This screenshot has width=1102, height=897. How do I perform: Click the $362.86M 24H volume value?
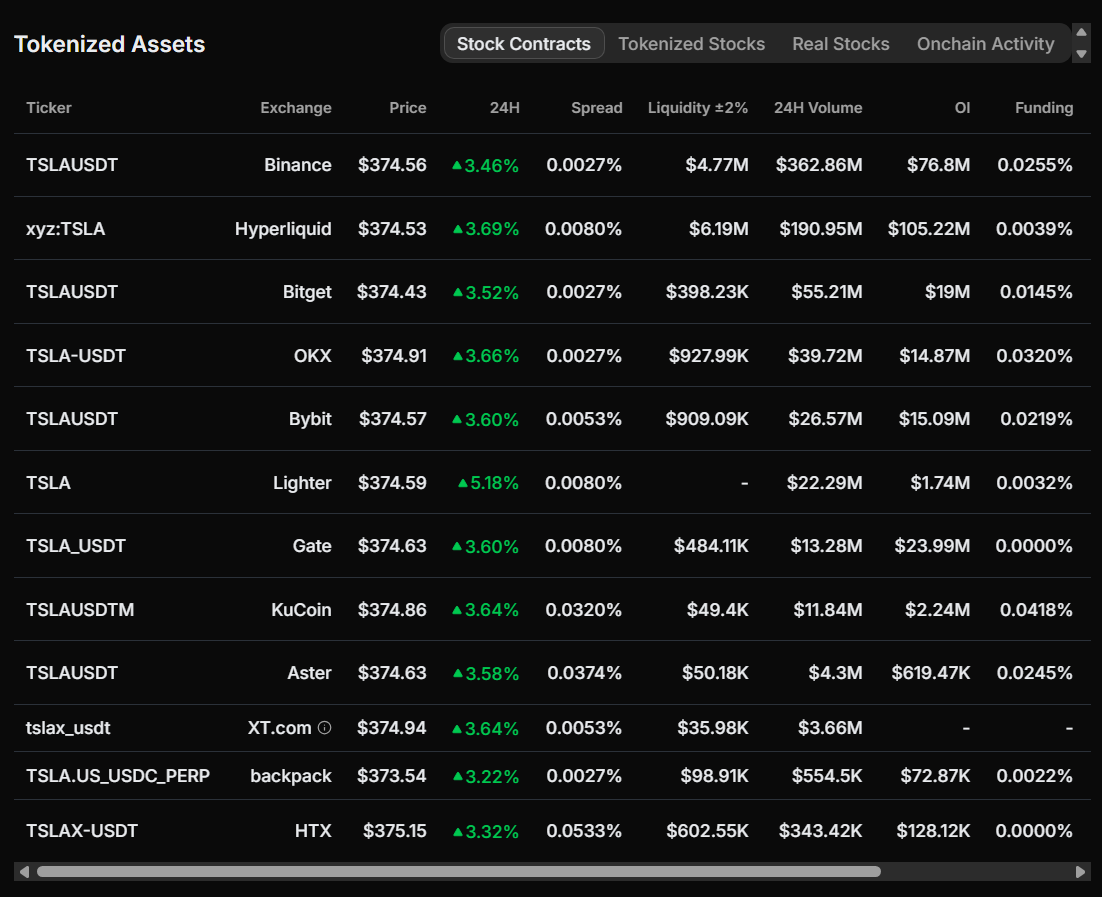point(819,165)
